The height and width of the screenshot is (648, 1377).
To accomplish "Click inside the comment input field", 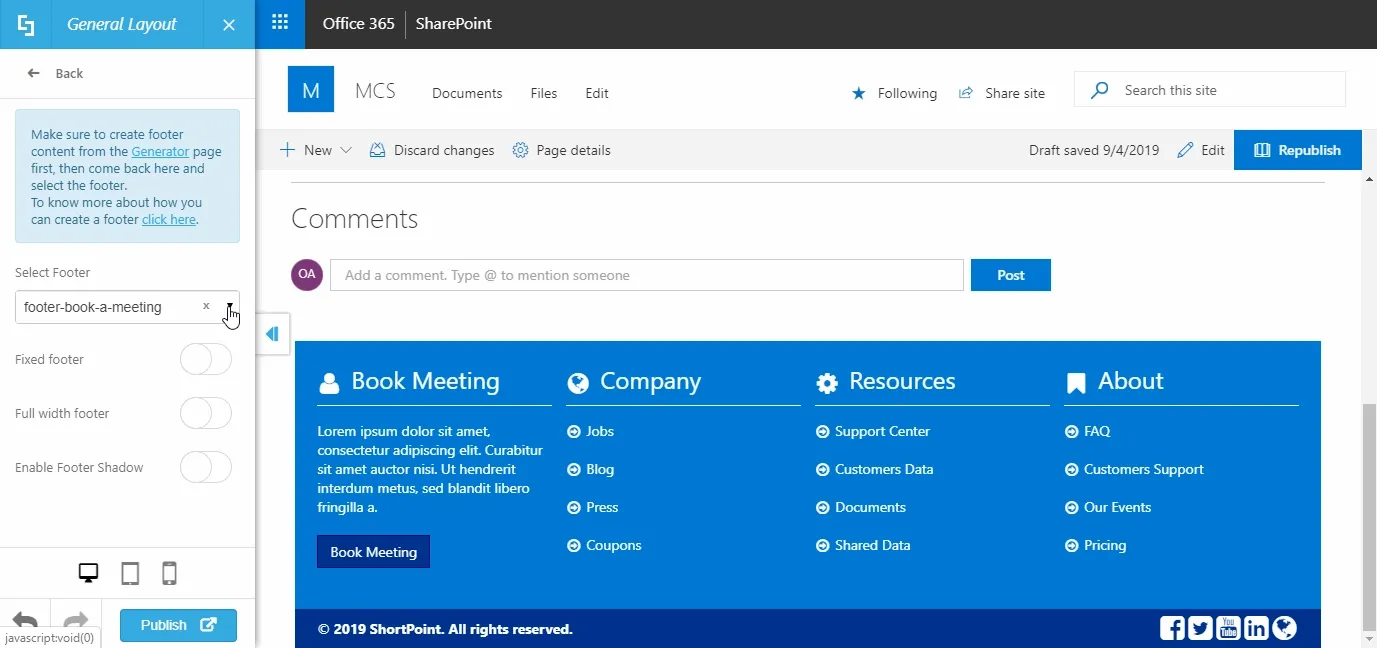I will [x=646, y=275].
